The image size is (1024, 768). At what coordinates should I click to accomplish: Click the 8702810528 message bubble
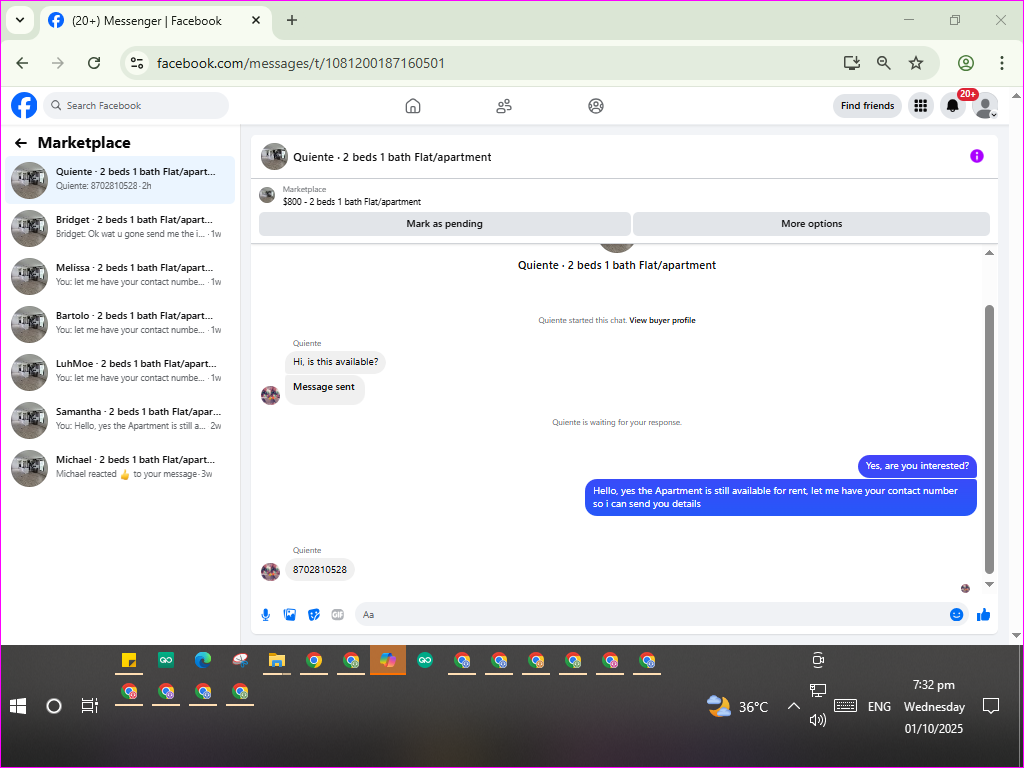click(320, 569)
